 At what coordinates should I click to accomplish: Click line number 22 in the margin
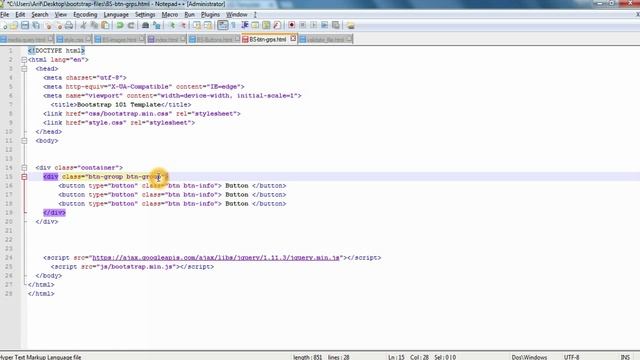click(9, 240)
